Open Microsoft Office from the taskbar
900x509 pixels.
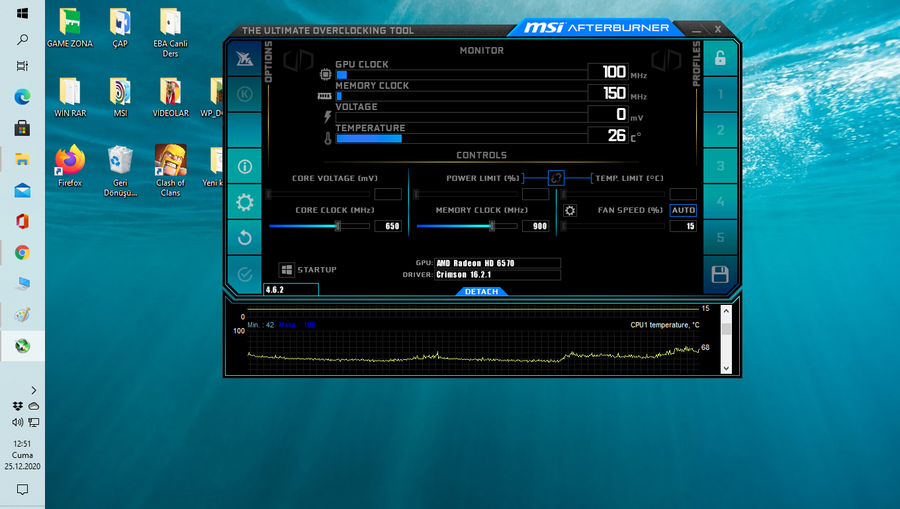click(22, 221)
